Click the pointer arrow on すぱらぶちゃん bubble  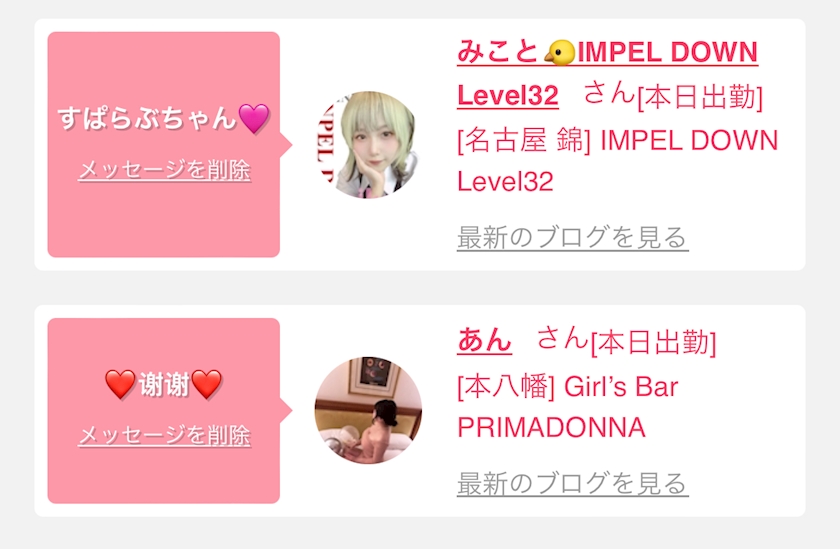[286, 145]
